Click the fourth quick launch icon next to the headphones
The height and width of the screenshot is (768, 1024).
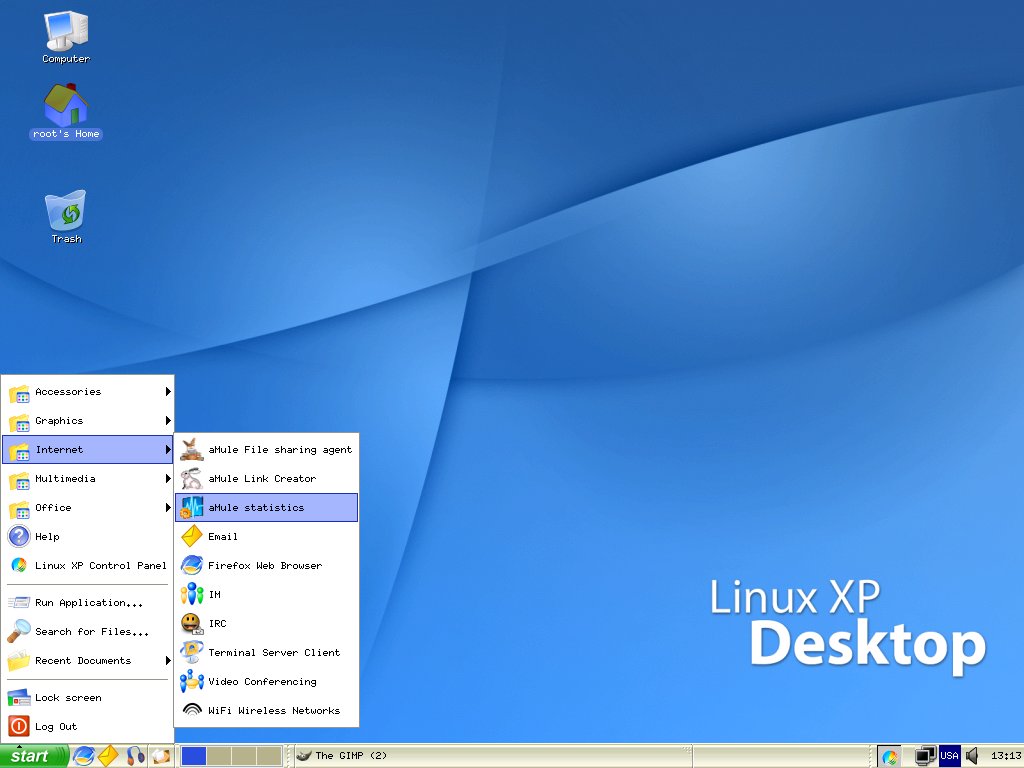click(161, 756)
